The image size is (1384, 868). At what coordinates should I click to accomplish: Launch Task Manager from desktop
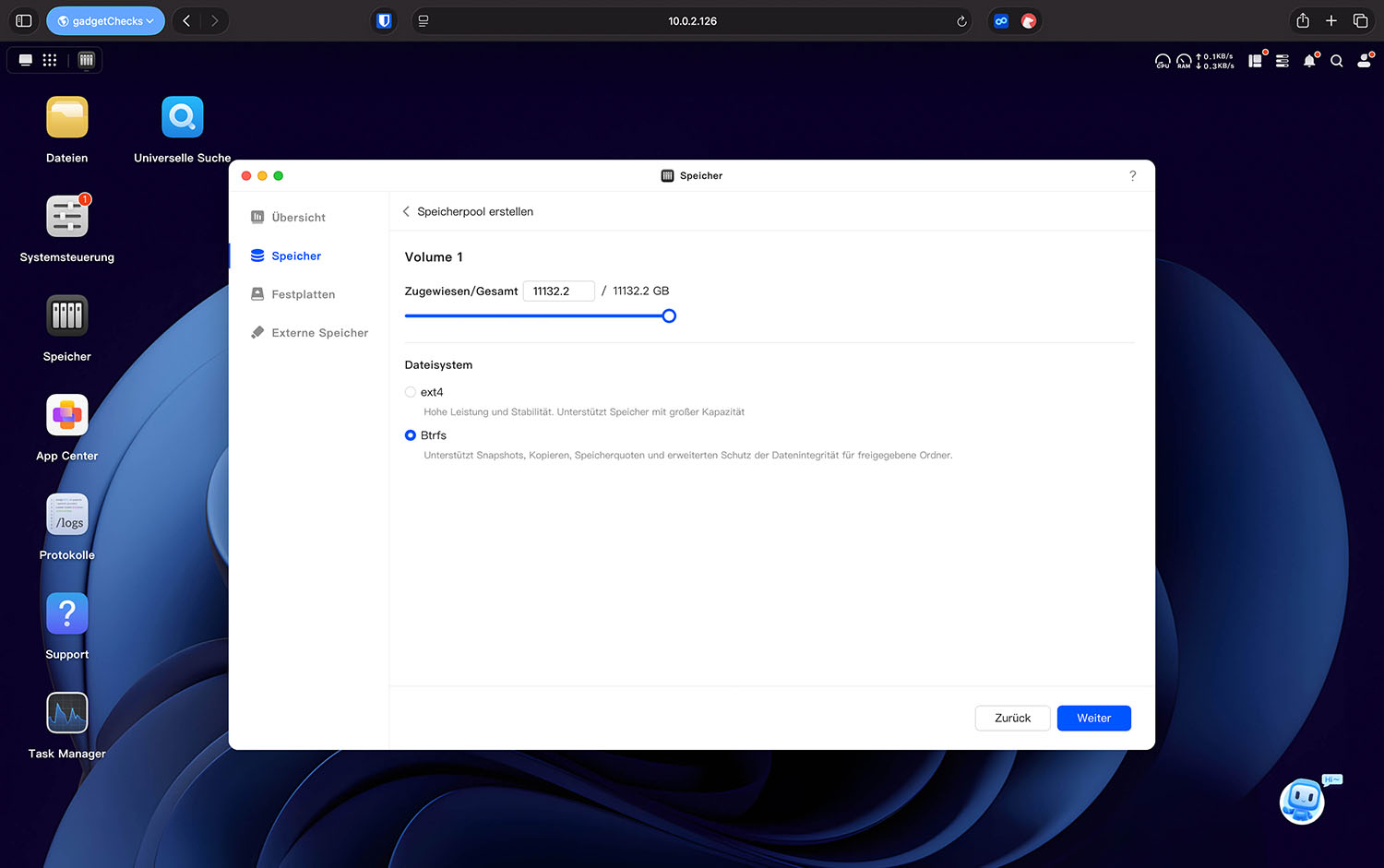(x=67, y=713)
